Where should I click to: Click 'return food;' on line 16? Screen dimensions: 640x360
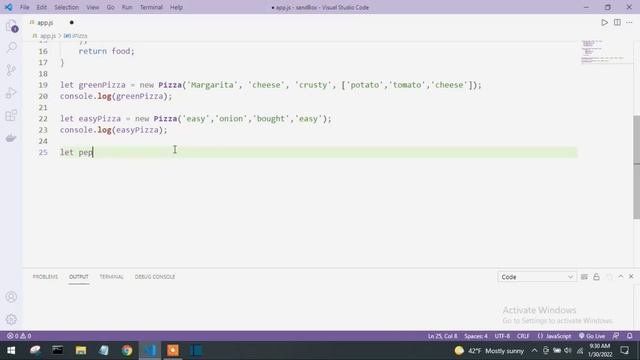point(106,51)
